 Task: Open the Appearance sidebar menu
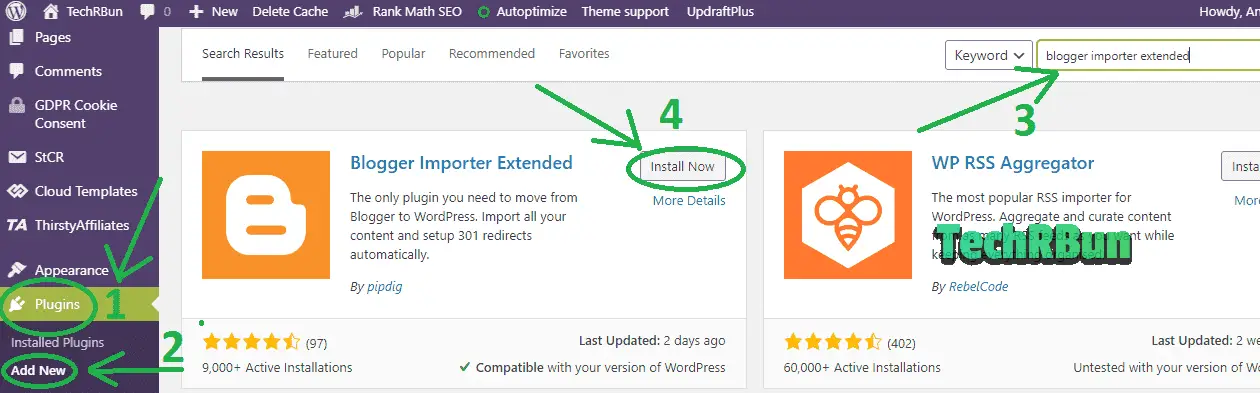click(x=79, y=270)
